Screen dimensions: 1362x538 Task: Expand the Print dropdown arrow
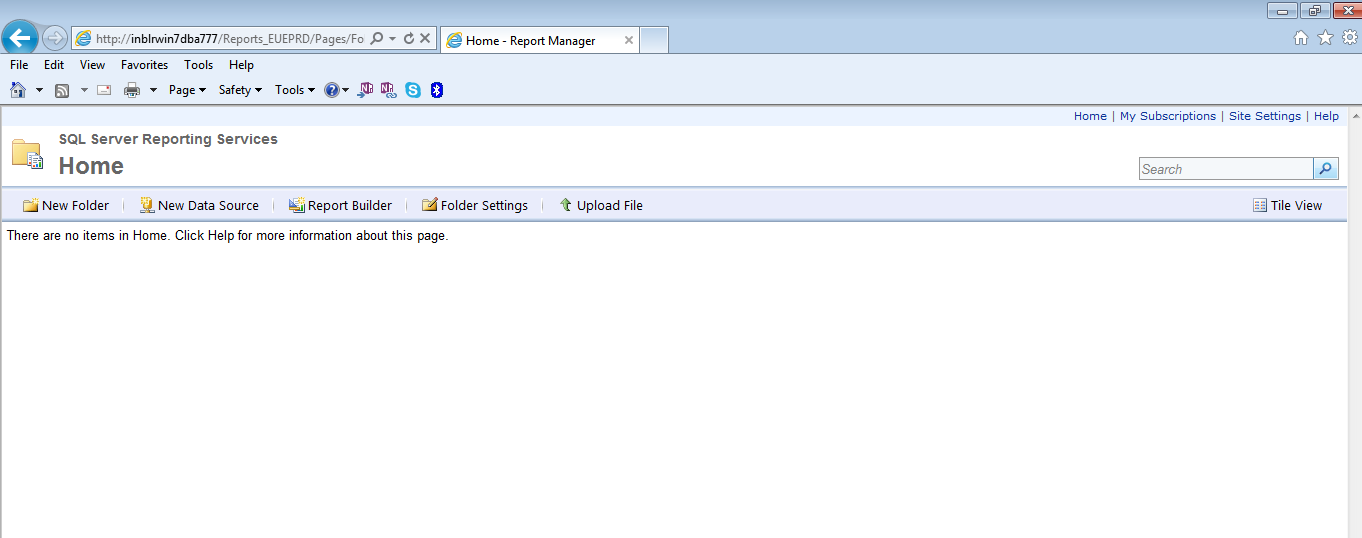153,90
